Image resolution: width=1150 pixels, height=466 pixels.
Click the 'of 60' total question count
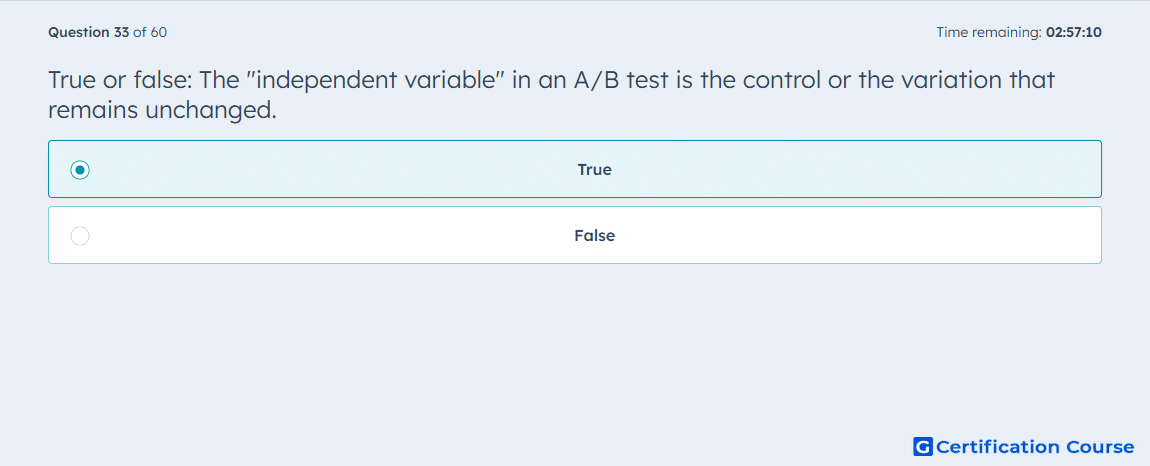150,32
